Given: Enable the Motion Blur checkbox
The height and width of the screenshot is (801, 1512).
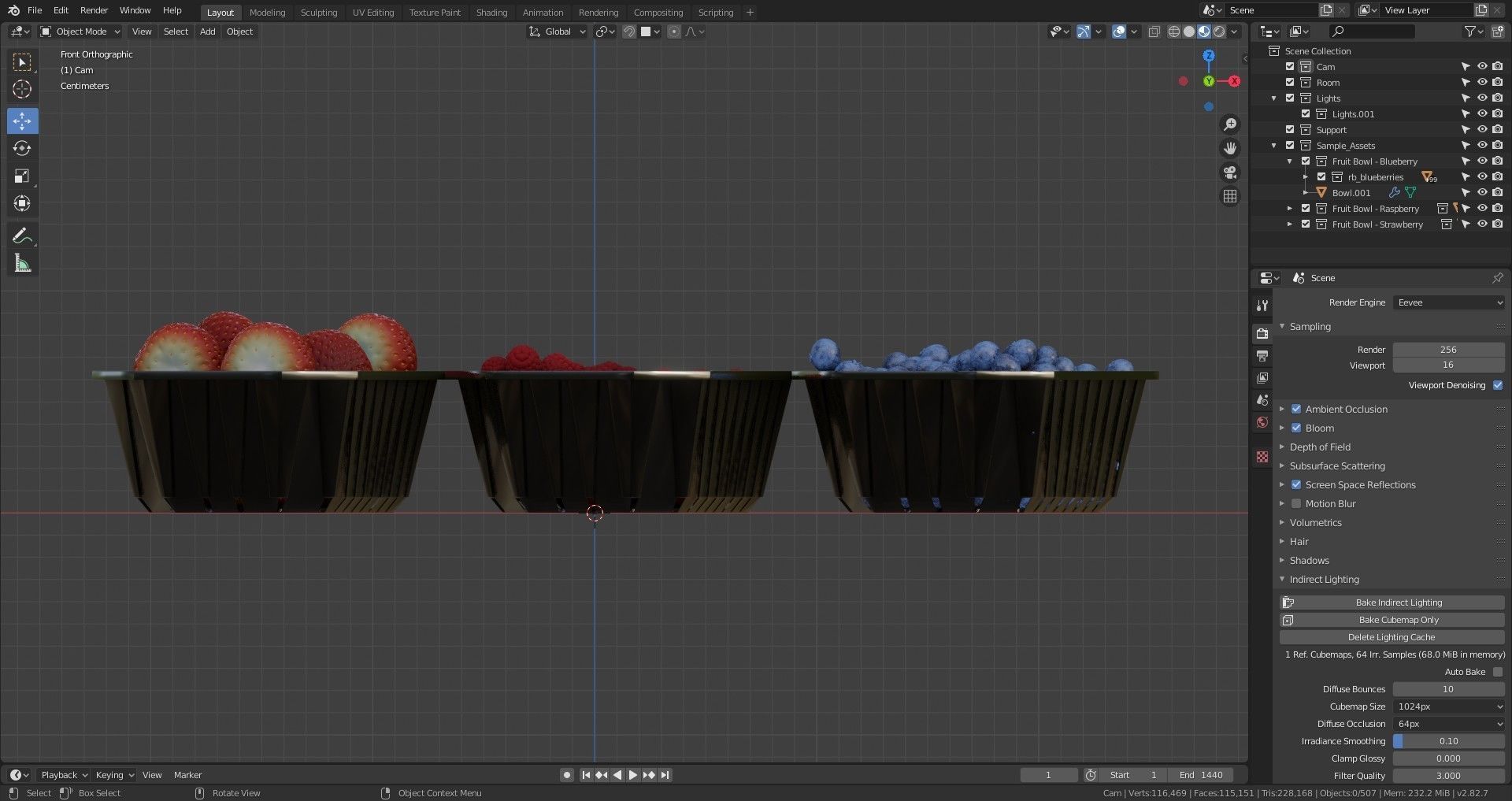Looking at the screenshot, I should pyautogui.click(x=1296, y=503).
